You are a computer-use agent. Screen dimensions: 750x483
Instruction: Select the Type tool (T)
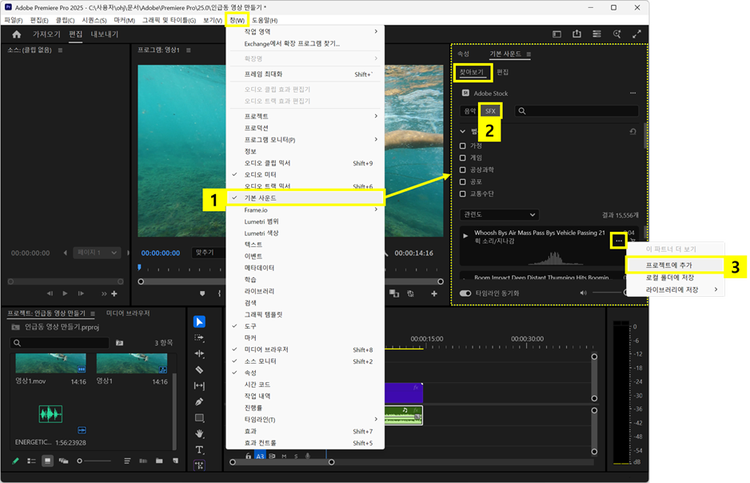200,449
